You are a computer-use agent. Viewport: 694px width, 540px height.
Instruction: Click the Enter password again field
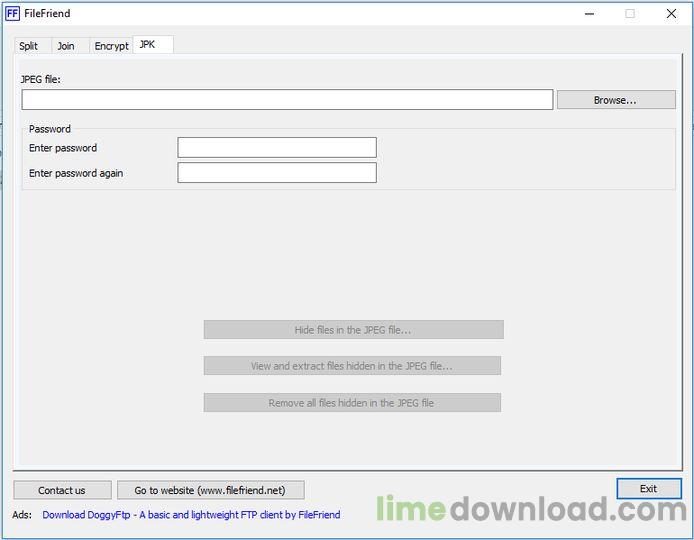point(277,173)
